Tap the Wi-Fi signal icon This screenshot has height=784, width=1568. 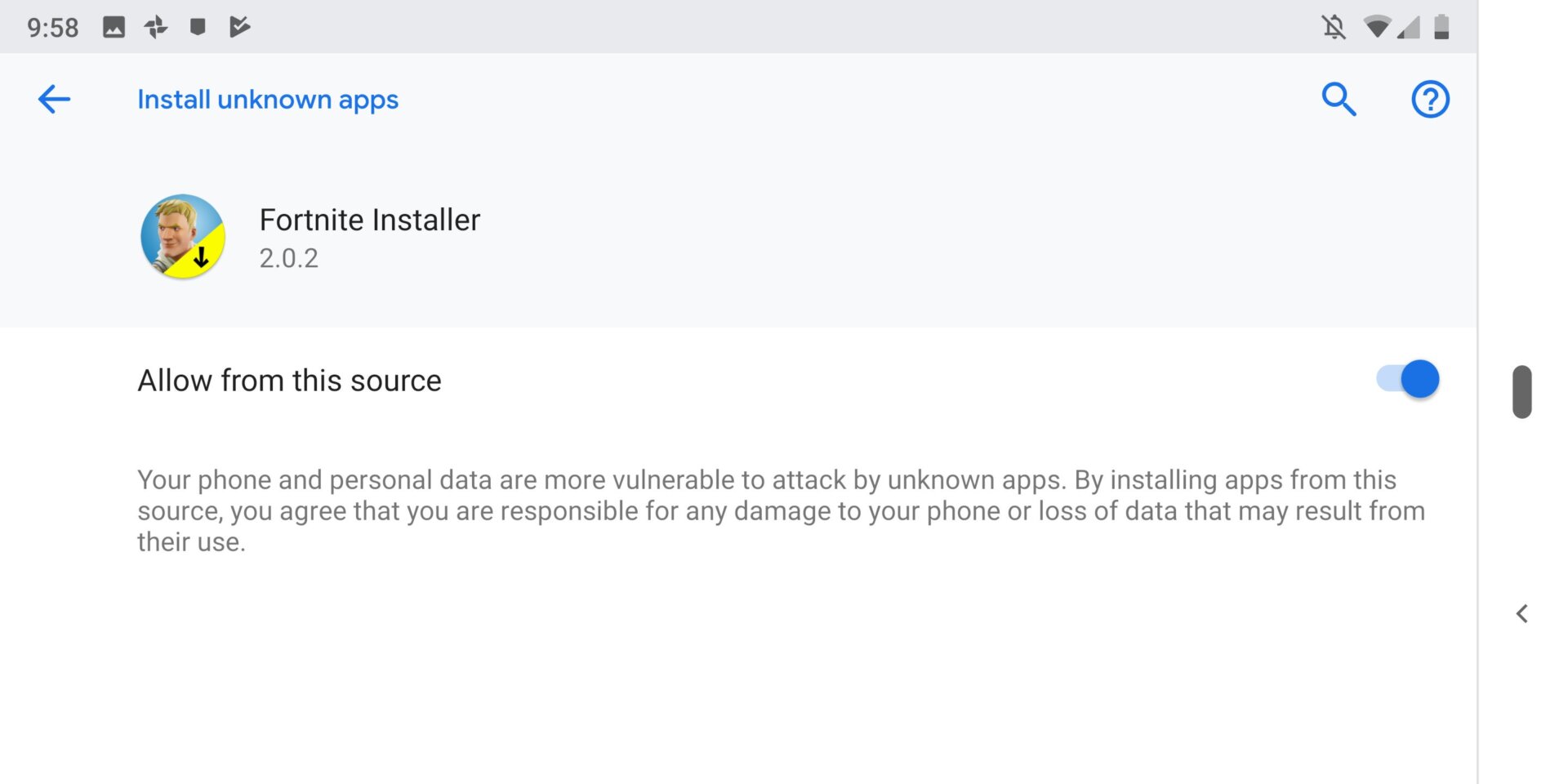point(1377,27)
